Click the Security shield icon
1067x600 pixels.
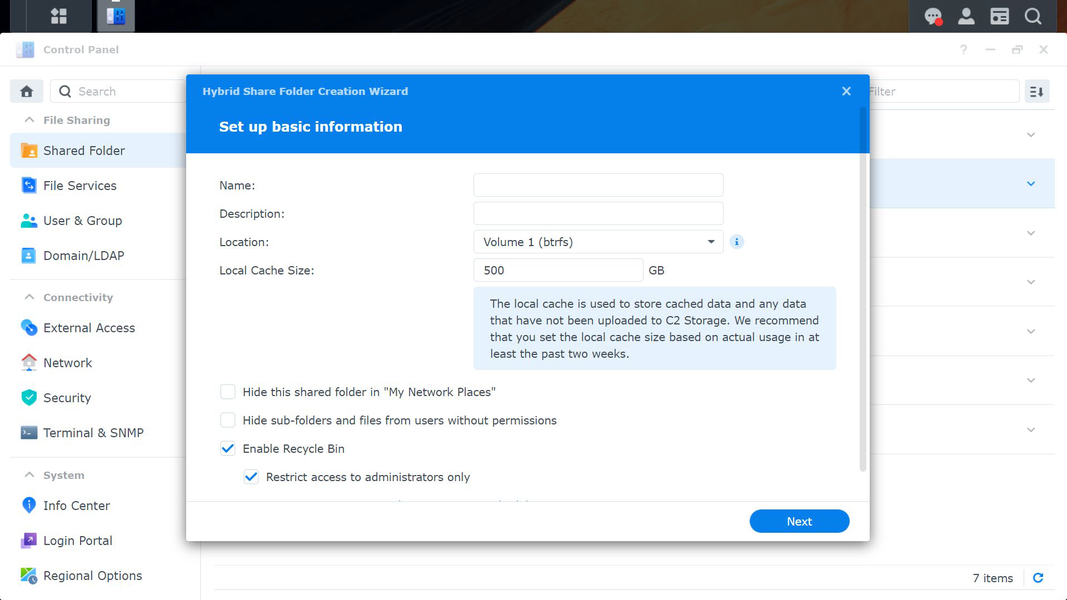click(x=29, y=397)
